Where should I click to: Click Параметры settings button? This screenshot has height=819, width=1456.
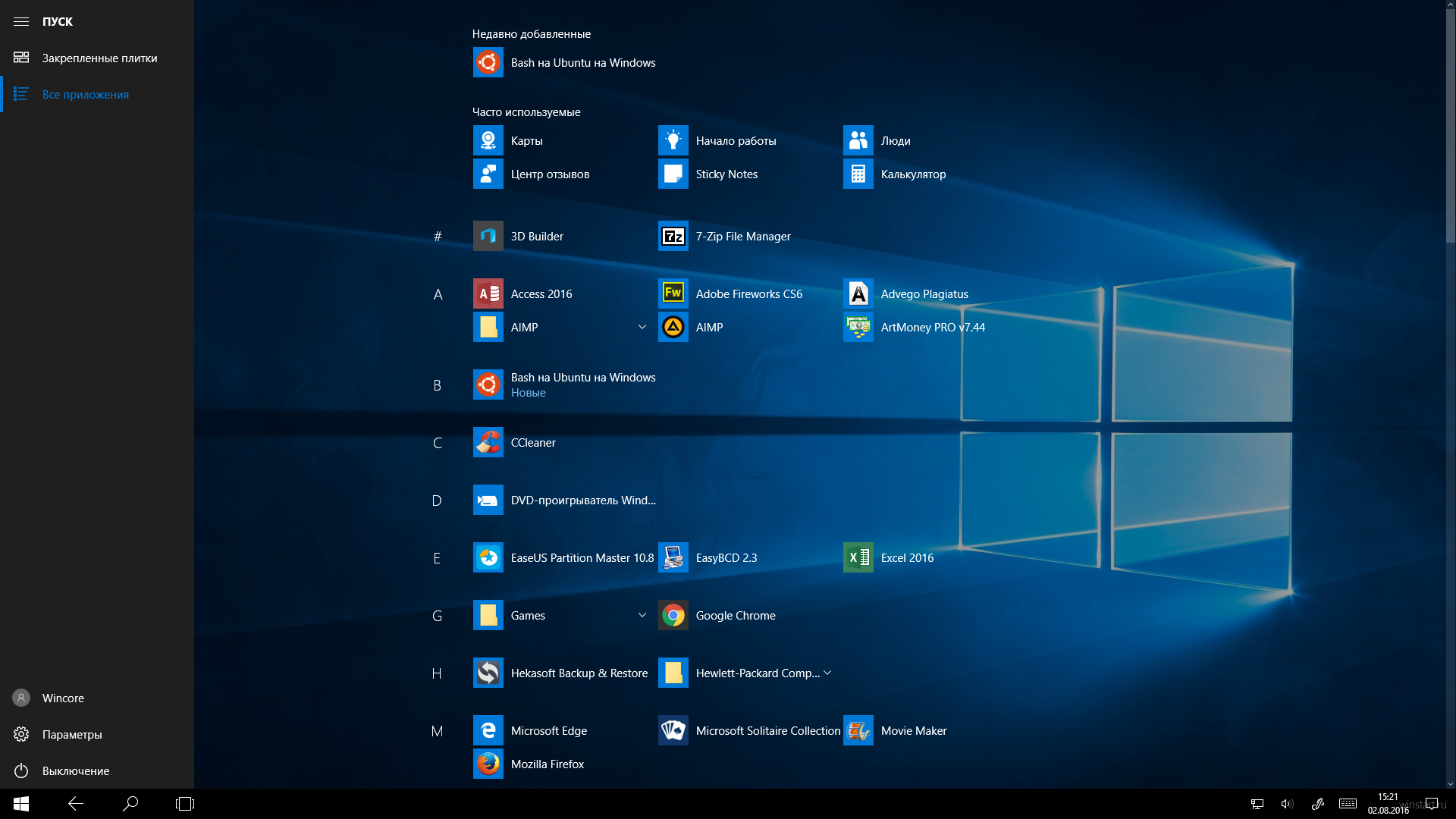(x=71, y=734)
